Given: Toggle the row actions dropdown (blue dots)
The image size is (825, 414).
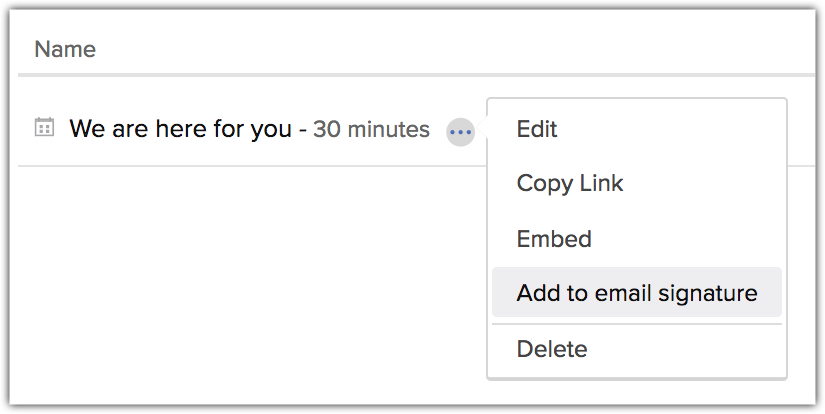Looking at the screenshot, I should pyautogui.click(x=460, y=131).
